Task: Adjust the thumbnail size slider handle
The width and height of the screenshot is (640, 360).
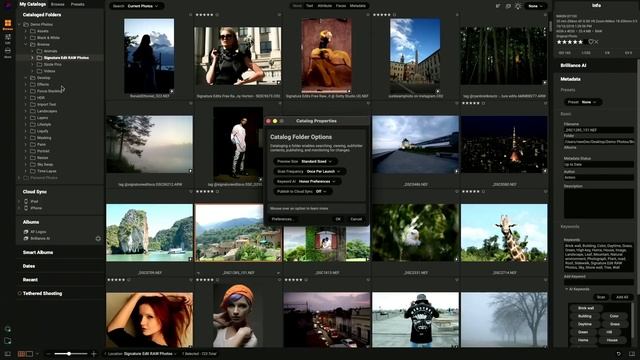Action: (69, 354)
